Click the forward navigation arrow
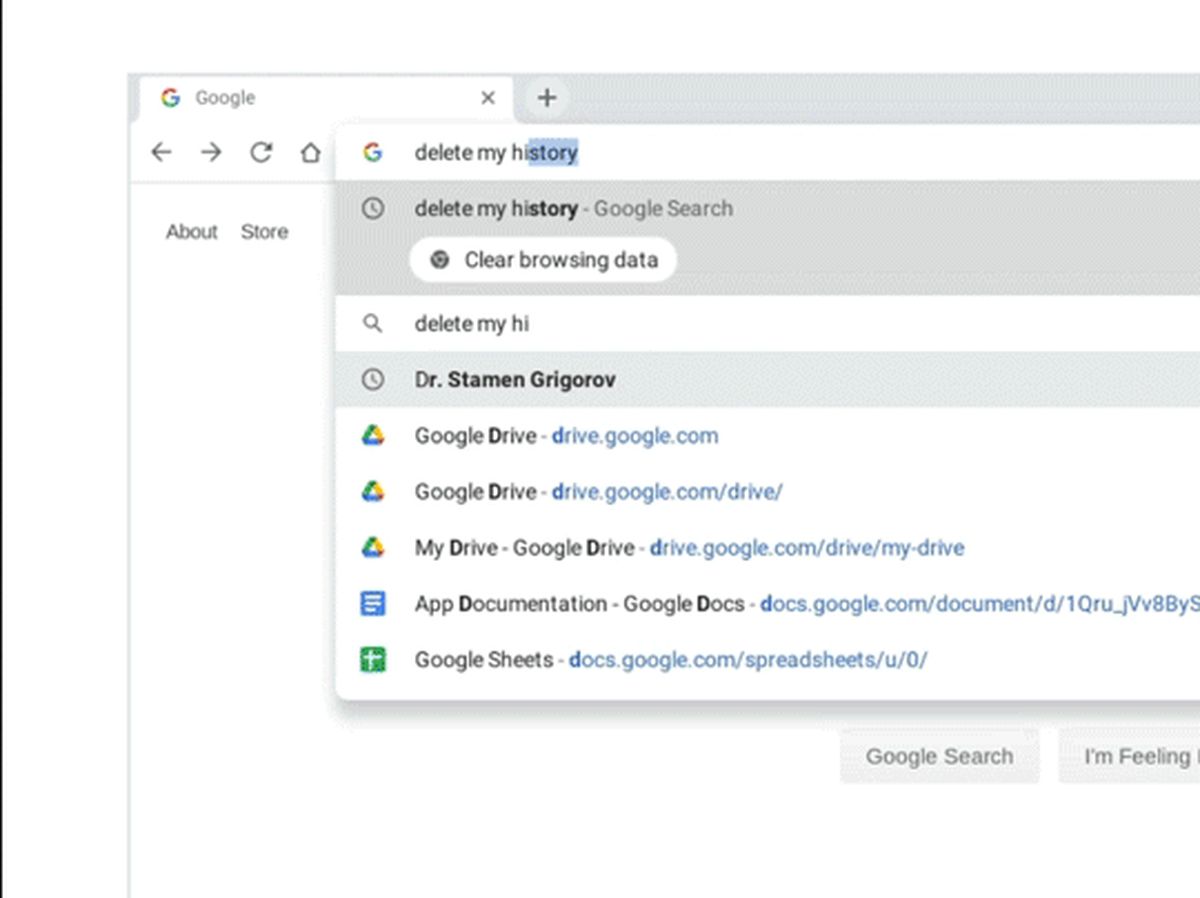The height and width of the screenshot is (898, 1200). tap(211, 152)
